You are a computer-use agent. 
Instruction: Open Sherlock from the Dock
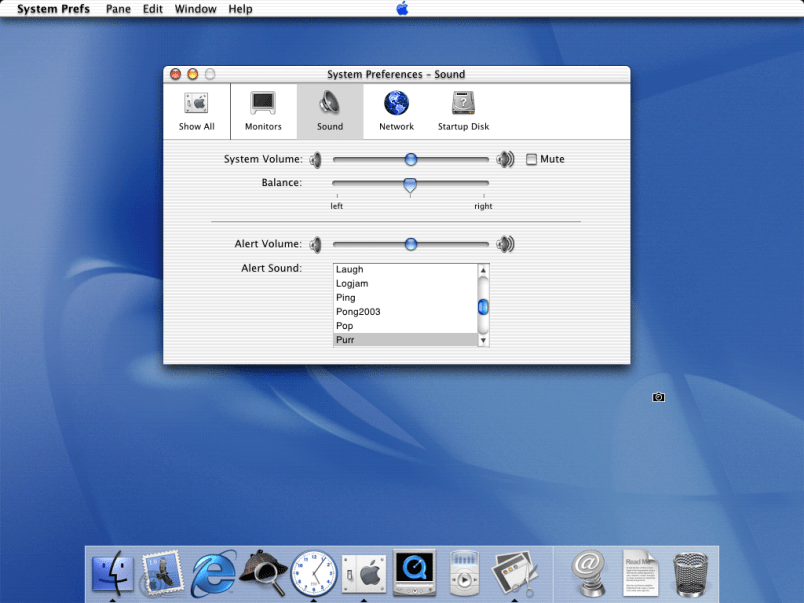click(x=264, y=573)
